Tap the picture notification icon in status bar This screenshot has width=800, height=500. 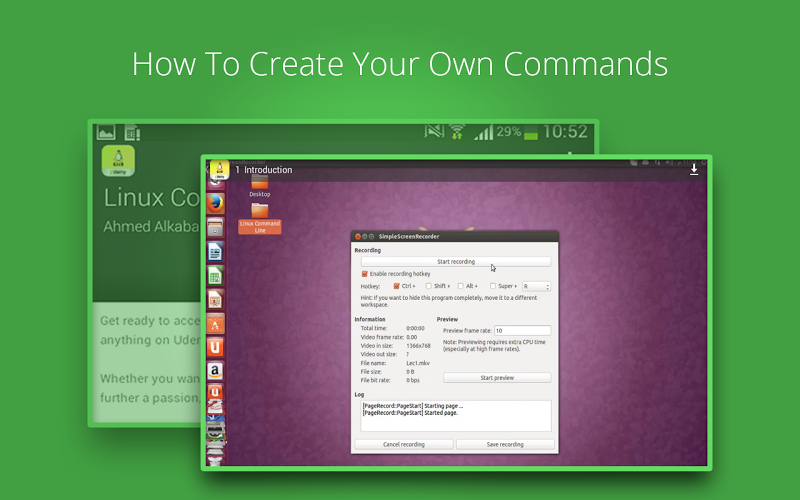pos(106,133)
